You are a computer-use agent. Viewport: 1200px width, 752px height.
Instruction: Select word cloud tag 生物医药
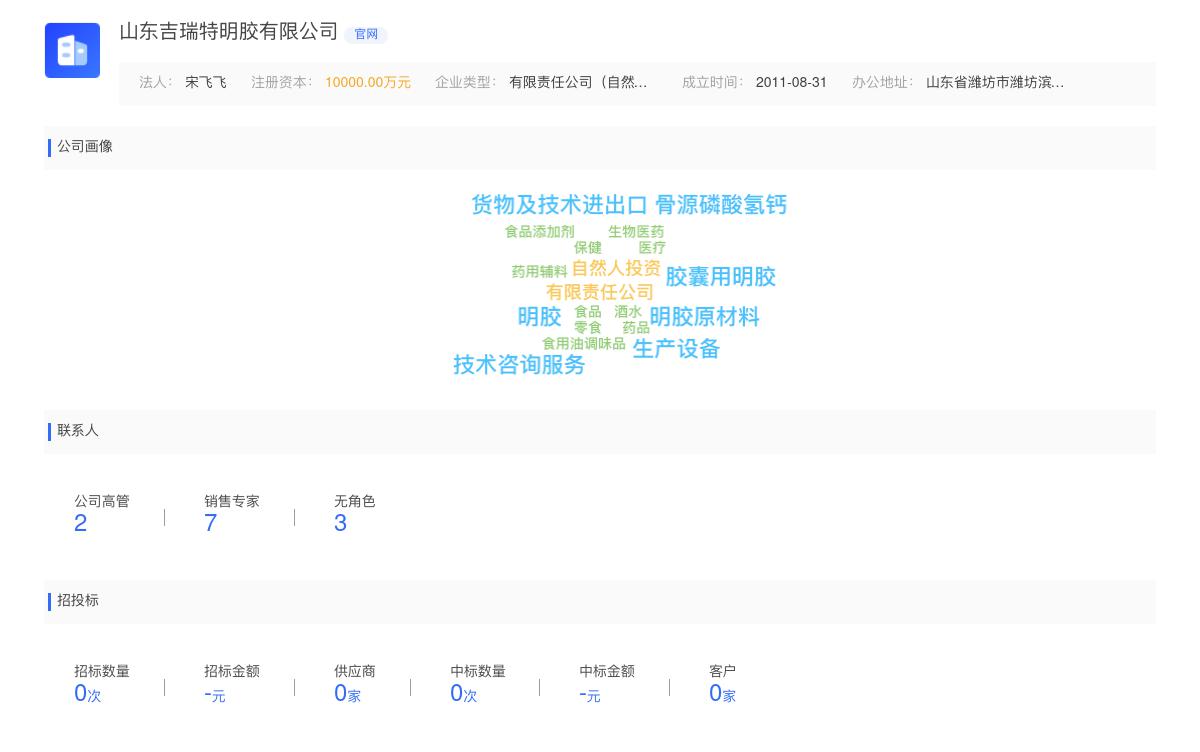636,232
